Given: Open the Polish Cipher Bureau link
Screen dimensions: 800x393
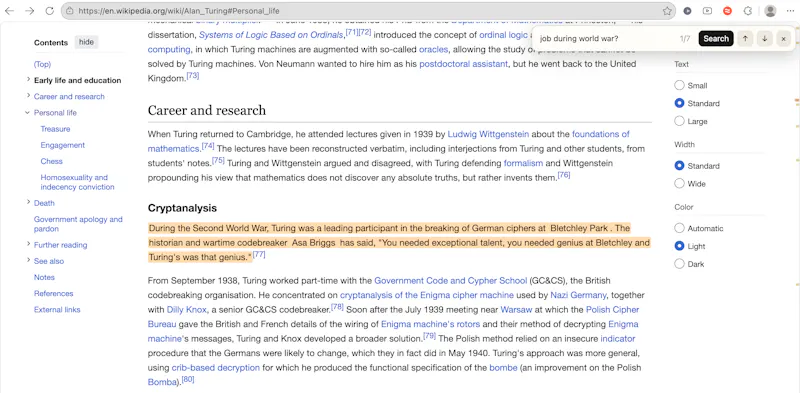Looking at the screenshot, I should pyautogui.click(x=393, y=317).
